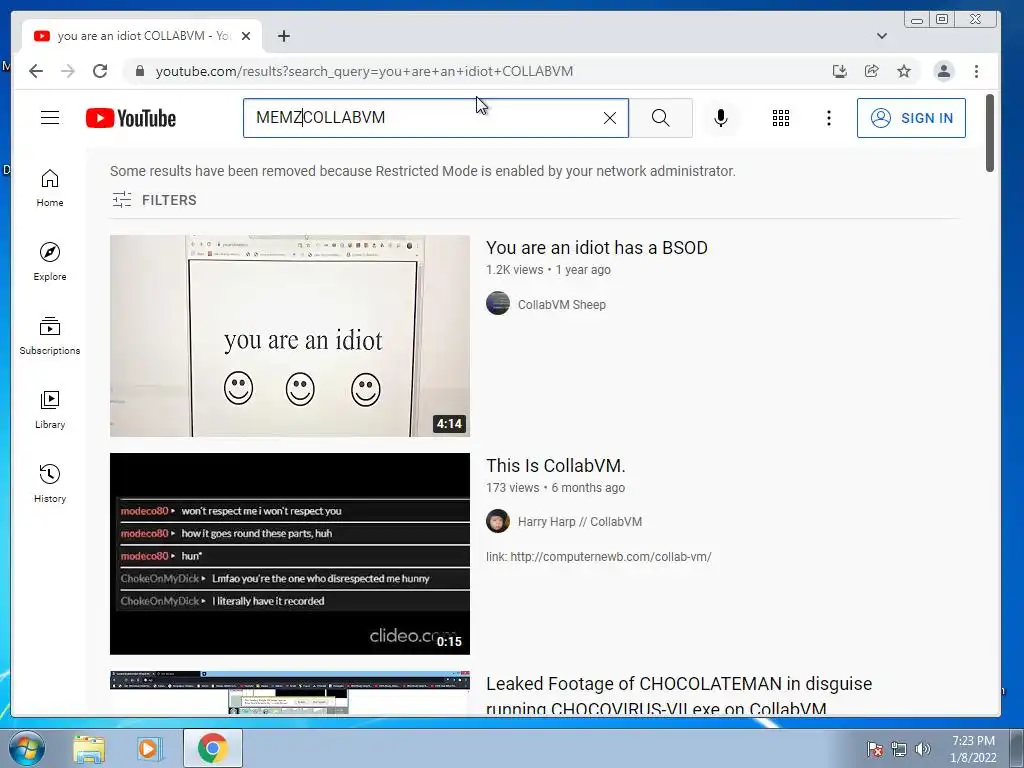Open the FILTERS options
Screen dimensions: 1024x768
(x=154, y=200)
